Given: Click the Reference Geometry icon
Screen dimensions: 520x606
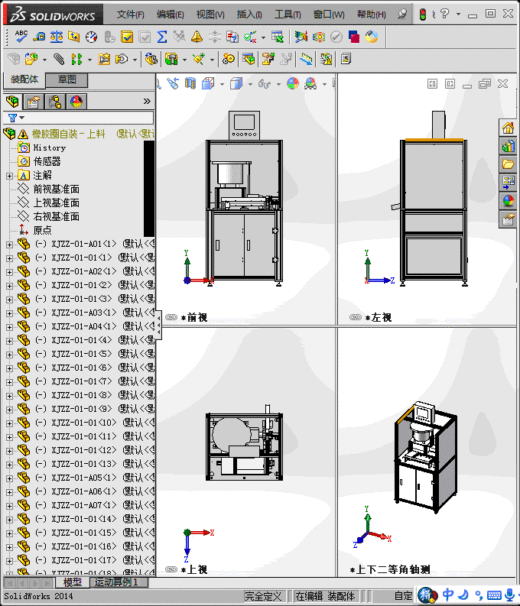Looking at the screenshot, I should (x=199, y=59).
